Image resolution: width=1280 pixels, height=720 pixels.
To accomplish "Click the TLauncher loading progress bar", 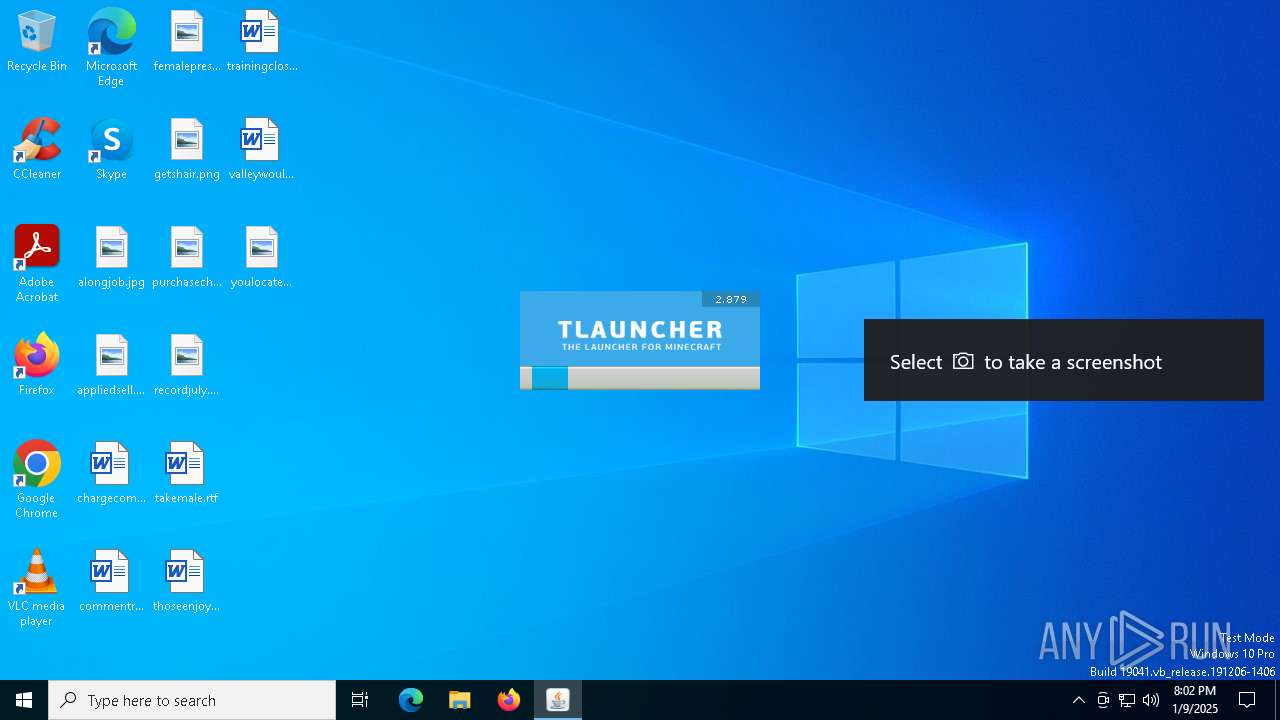I will pyautogui.click(x=640, y=378).
